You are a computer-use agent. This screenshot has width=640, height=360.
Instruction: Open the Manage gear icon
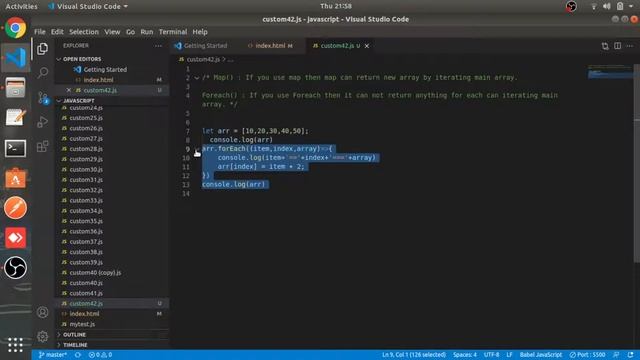click(42, 336)
